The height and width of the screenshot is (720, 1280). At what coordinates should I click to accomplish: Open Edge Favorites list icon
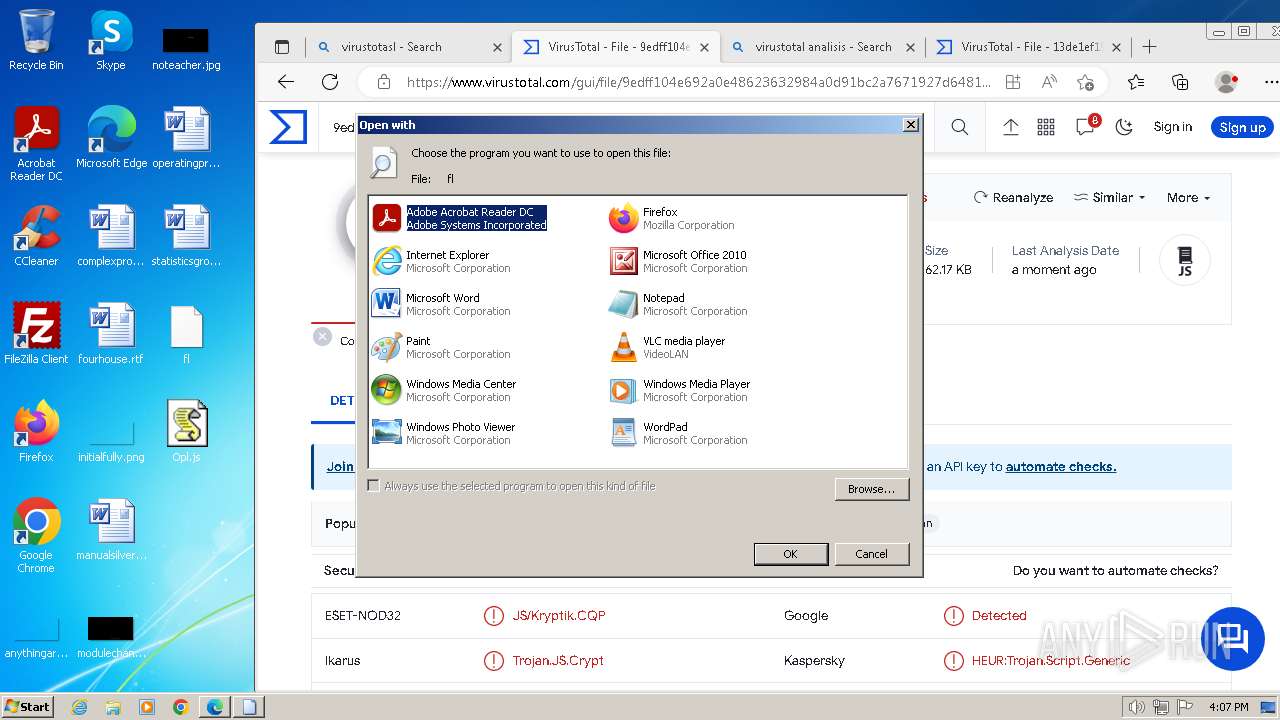pyautogui.click(x=1136, y=82)
